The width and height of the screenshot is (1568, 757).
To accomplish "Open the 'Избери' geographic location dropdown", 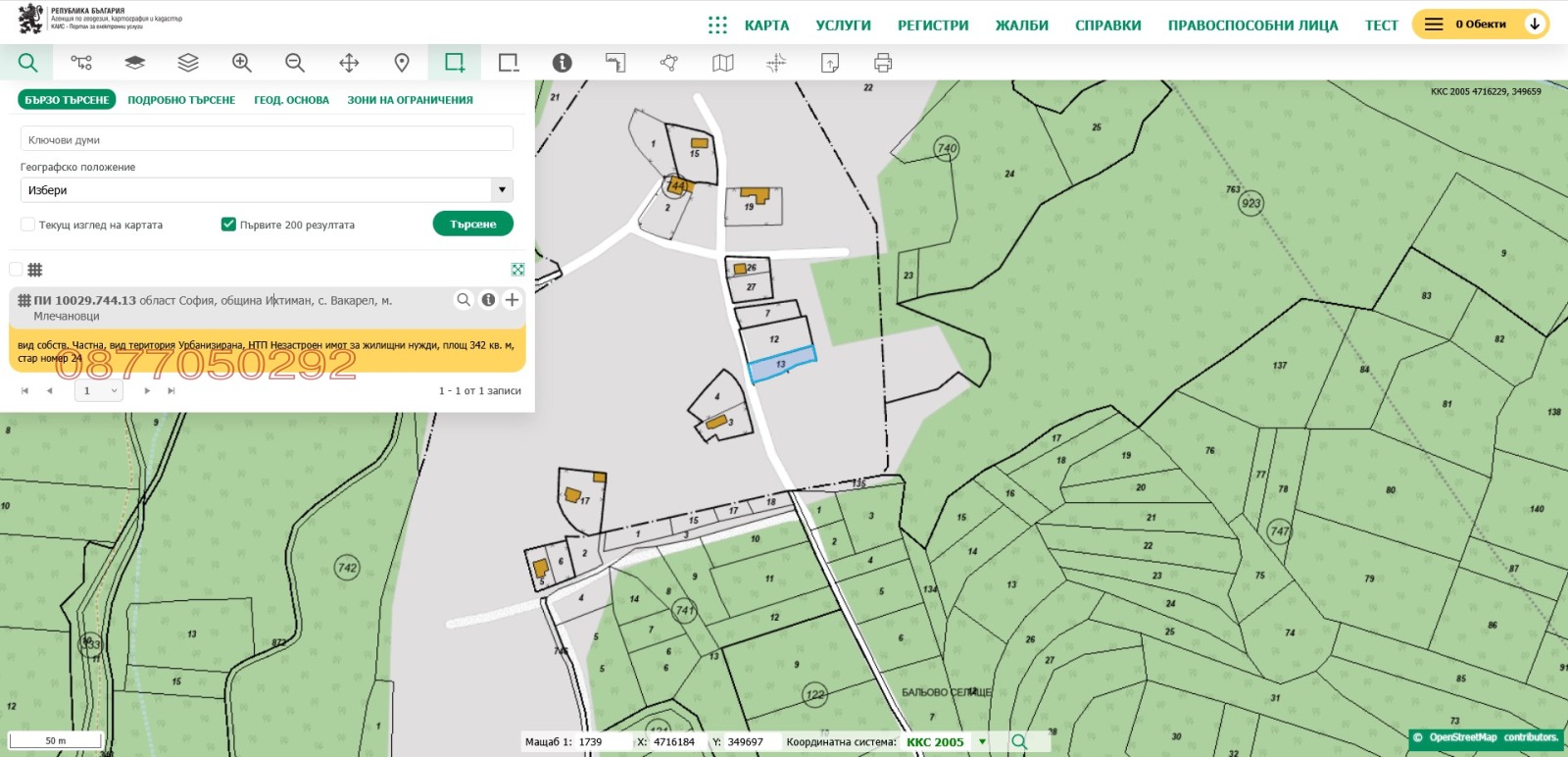I will (502, 190).
